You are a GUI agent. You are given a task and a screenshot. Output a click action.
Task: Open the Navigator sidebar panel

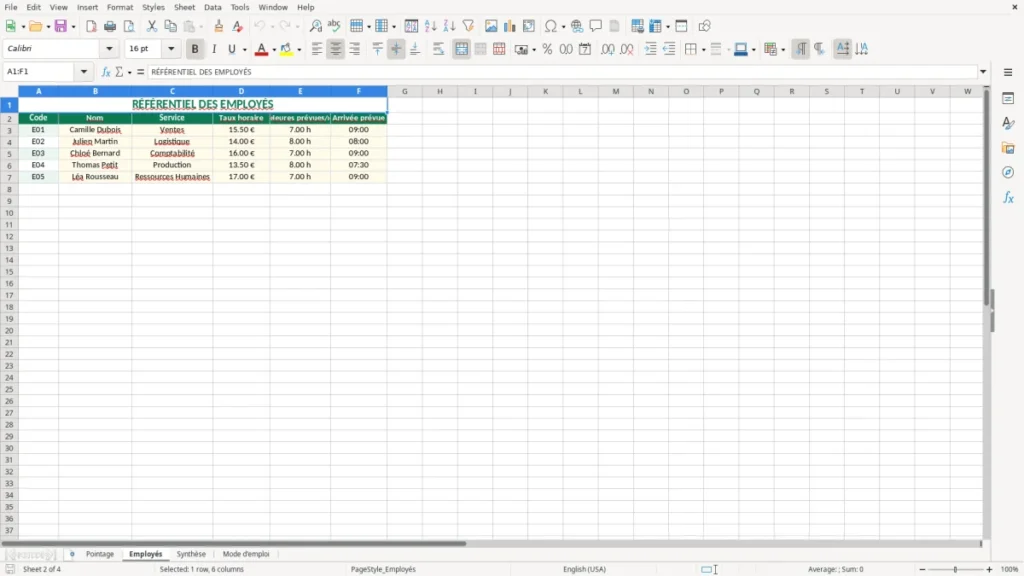tap(1008, 172)
